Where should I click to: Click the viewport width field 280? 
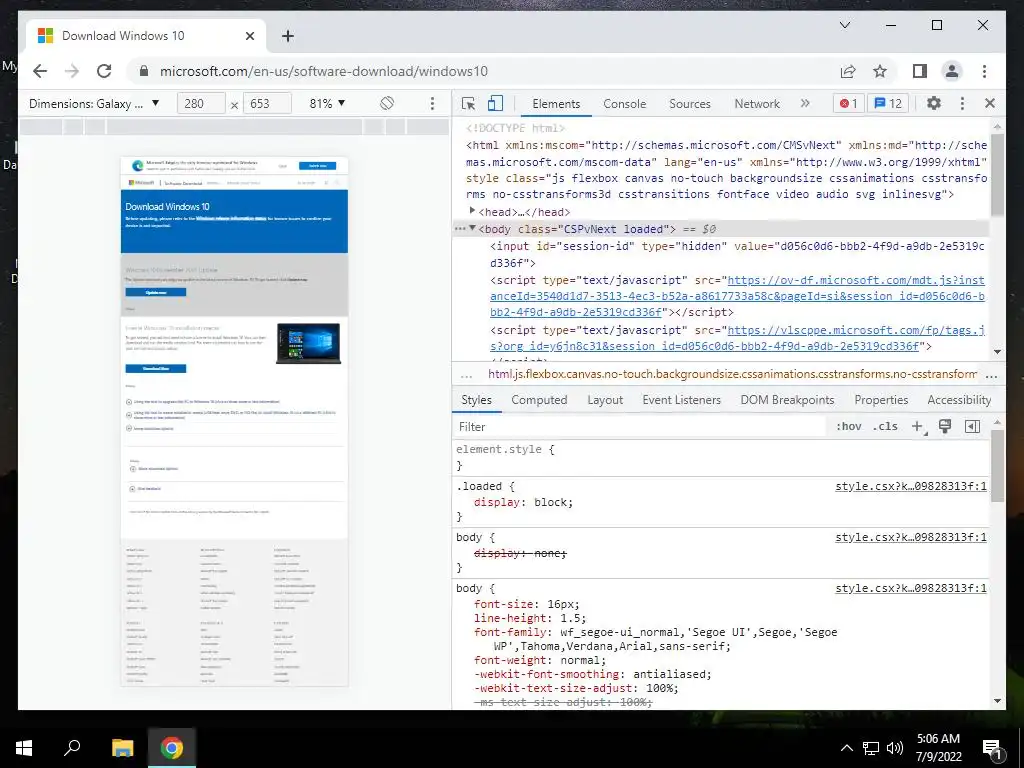(200, 103)
